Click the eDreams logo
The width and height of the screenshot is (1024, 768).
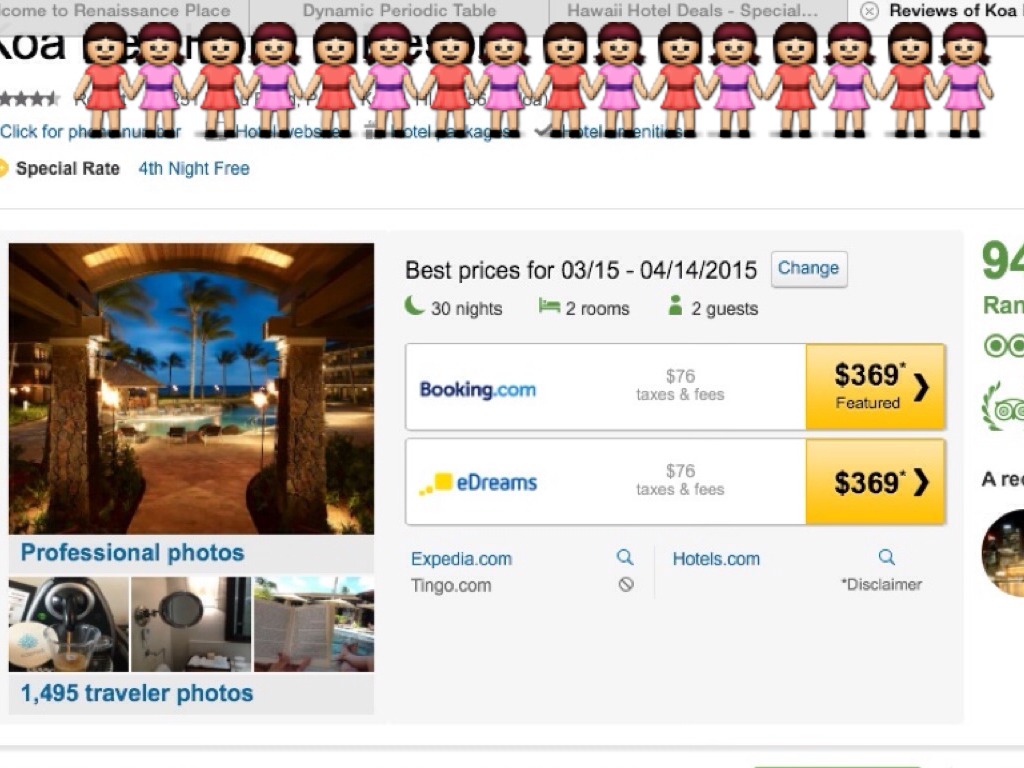pos(478,483)
